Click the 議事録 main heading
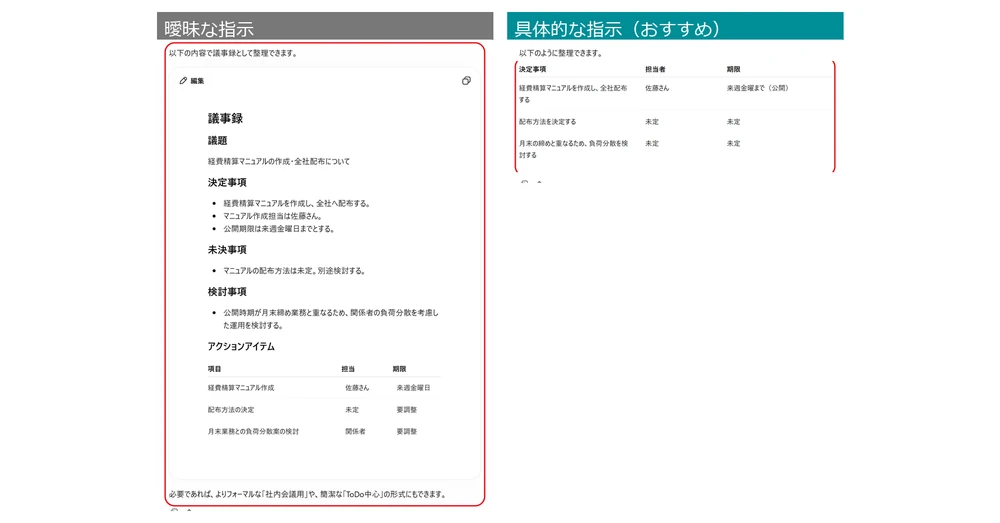Viewport: 1000px width, 523px height. coord(225,119)
